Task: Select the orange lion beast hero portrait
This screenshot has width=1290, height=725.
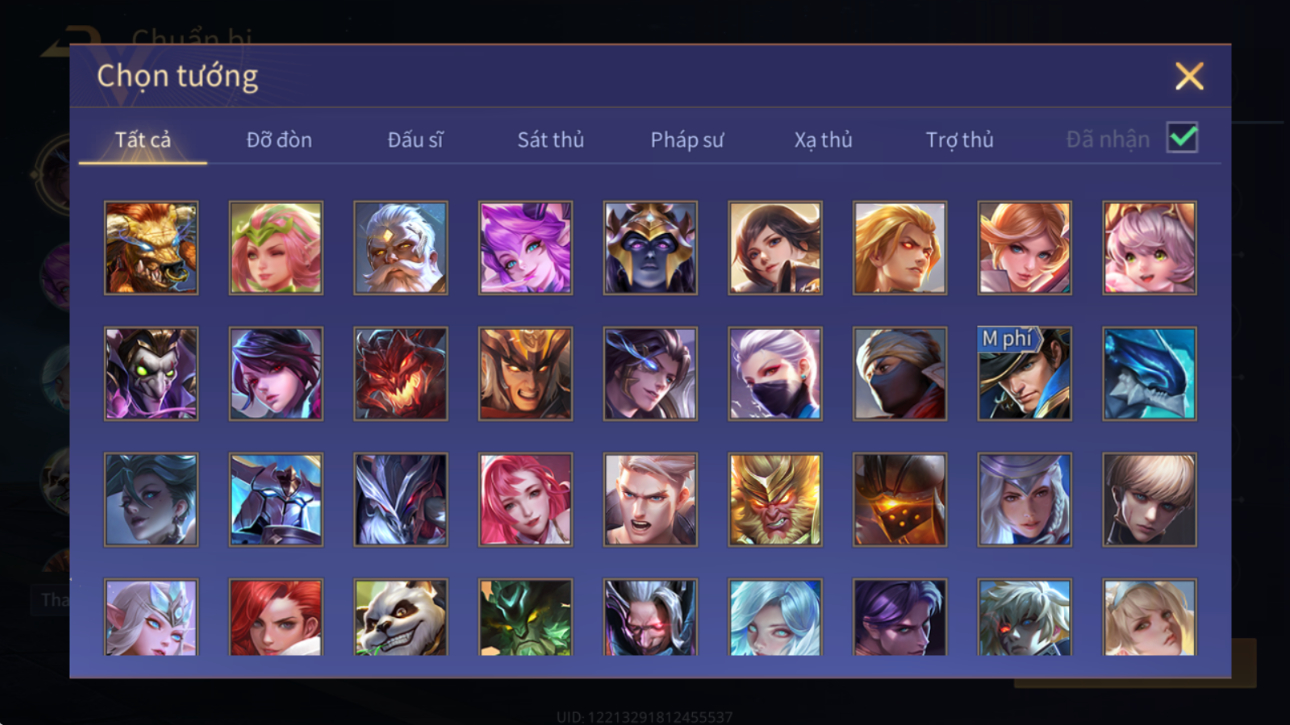Action: coord(151,248)
